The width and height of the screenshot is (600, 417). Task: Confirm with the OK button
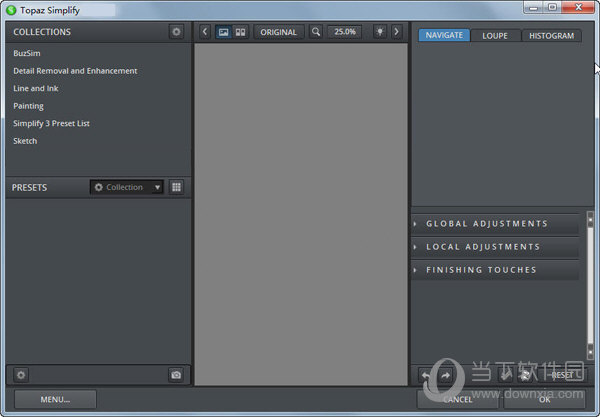click(545, 399)
